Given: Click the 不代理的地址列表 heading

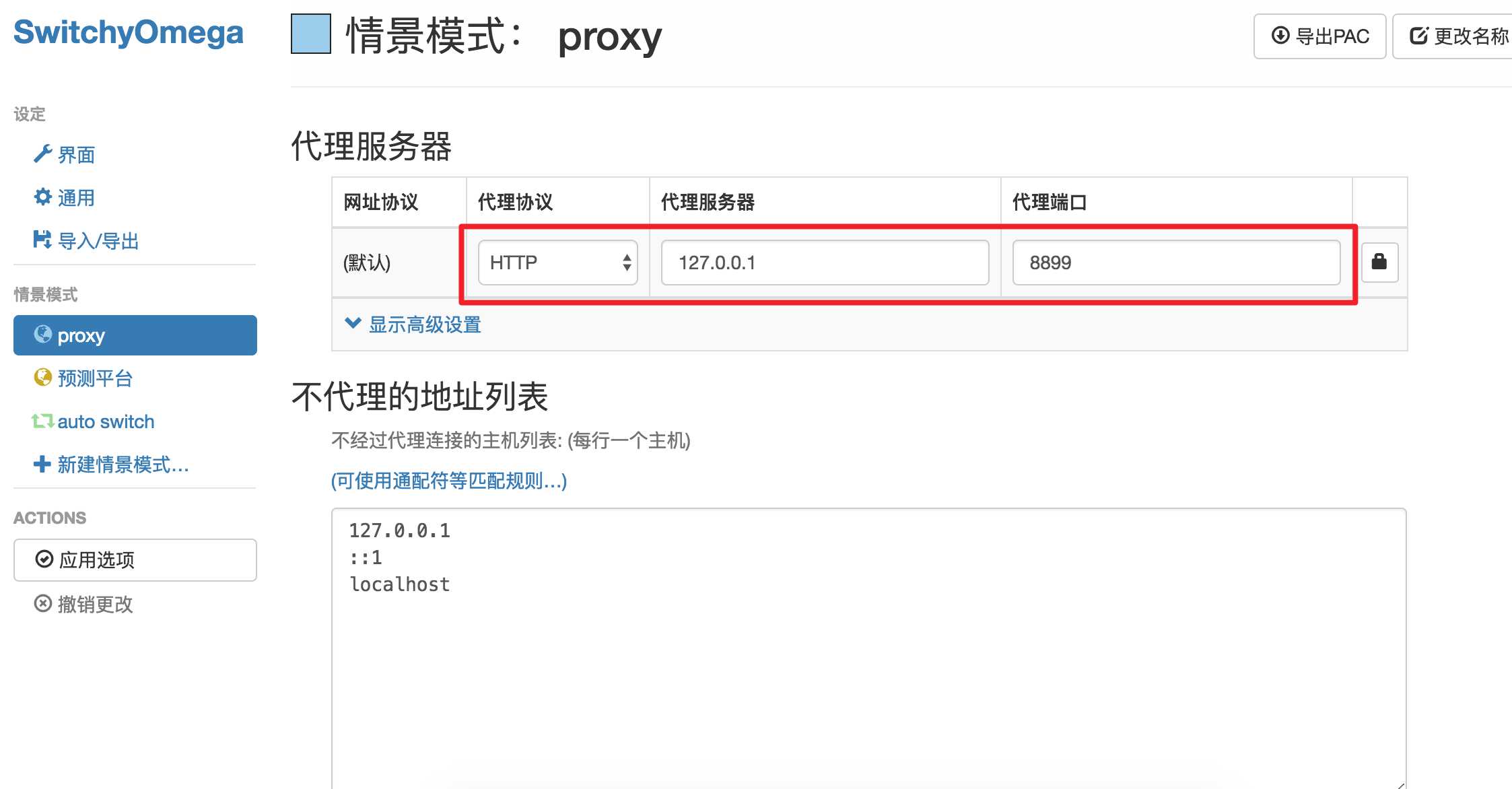Looking at the screenshot, I should pyautogui.click(x=420, y=396).
